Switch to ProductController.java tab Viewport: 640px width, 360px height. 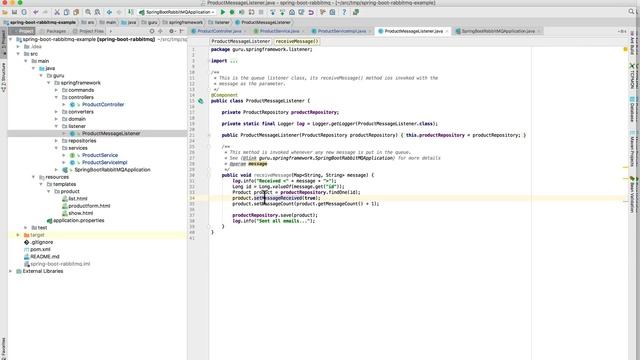coord(219,31)
